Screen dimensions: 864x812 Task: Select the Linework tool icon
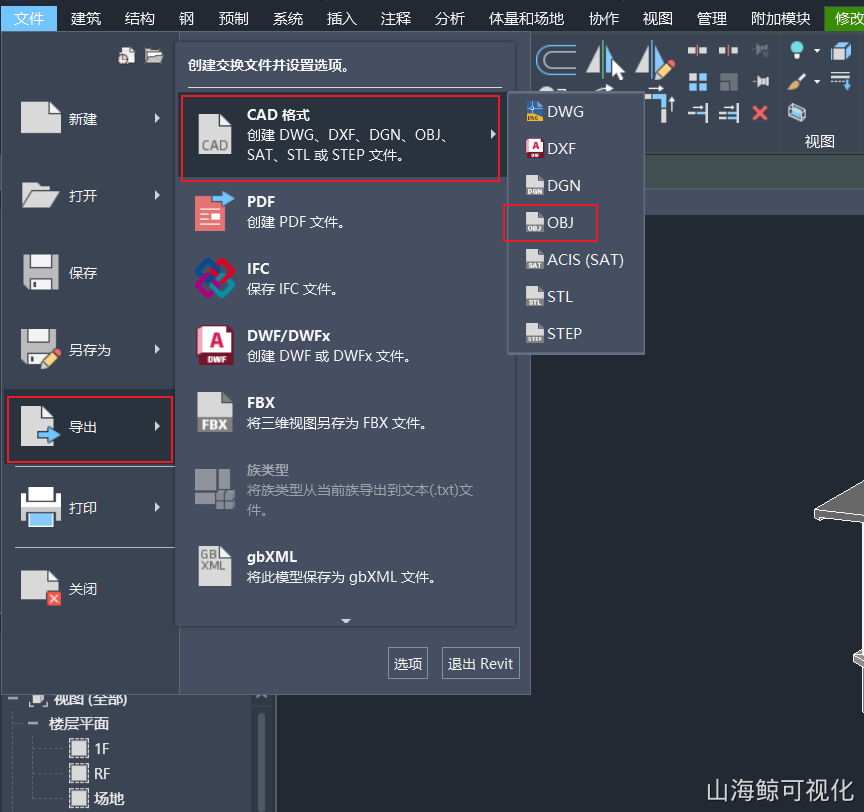pyautogui.click(x=841, y=81)
